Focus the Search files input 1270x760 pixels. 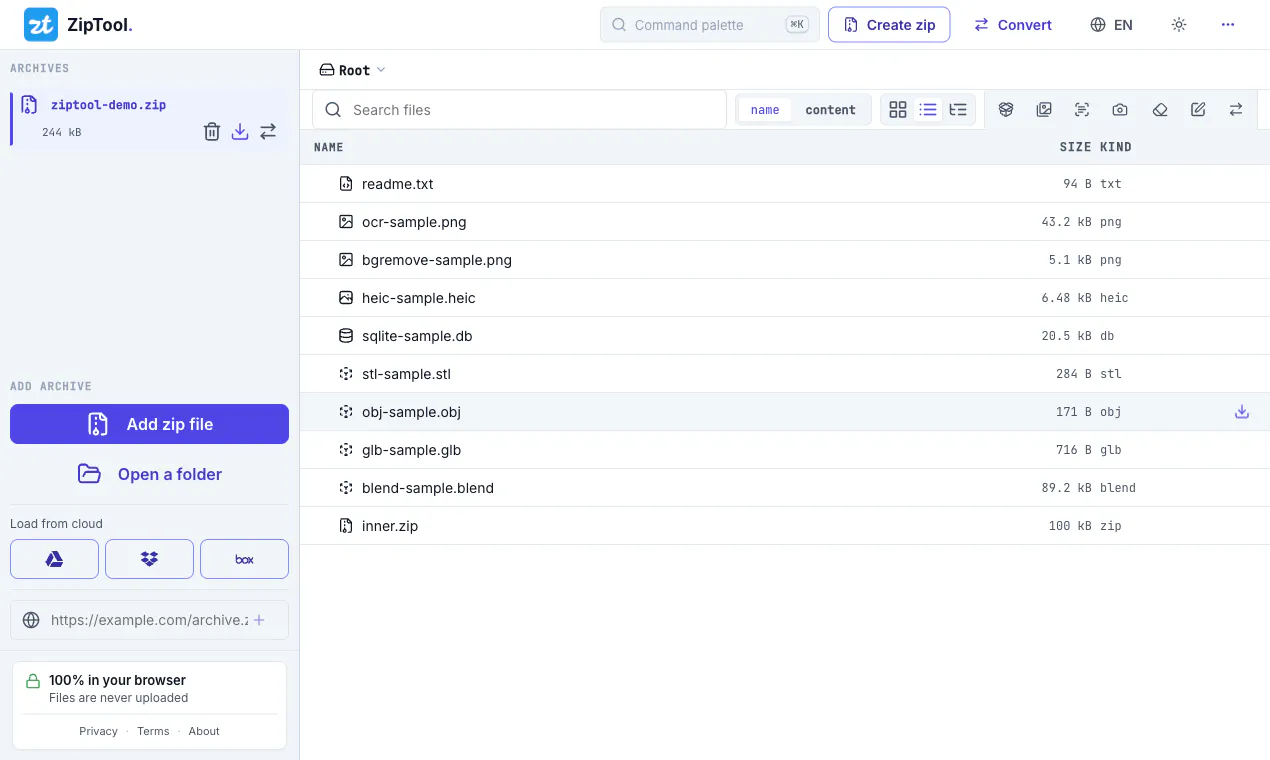[x=520, y=110]
